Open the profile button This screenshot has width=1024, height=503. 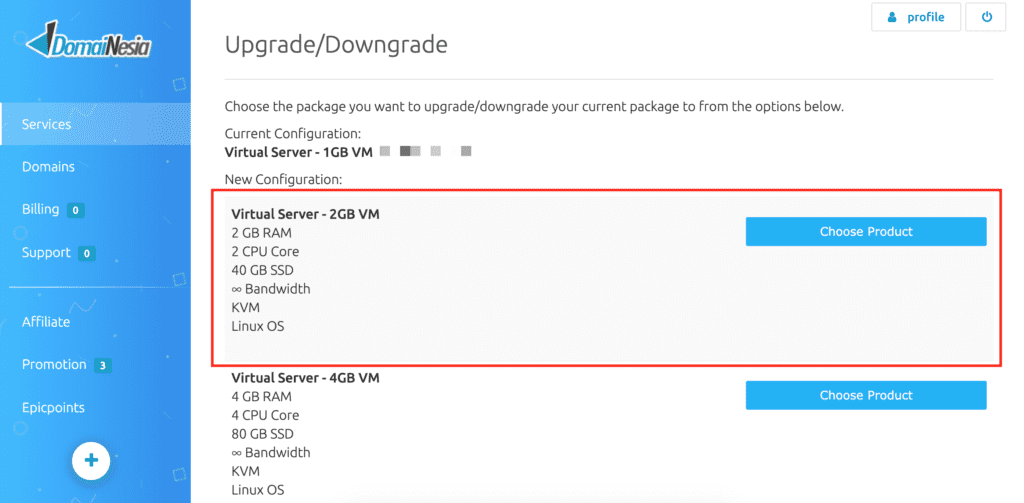916,18
